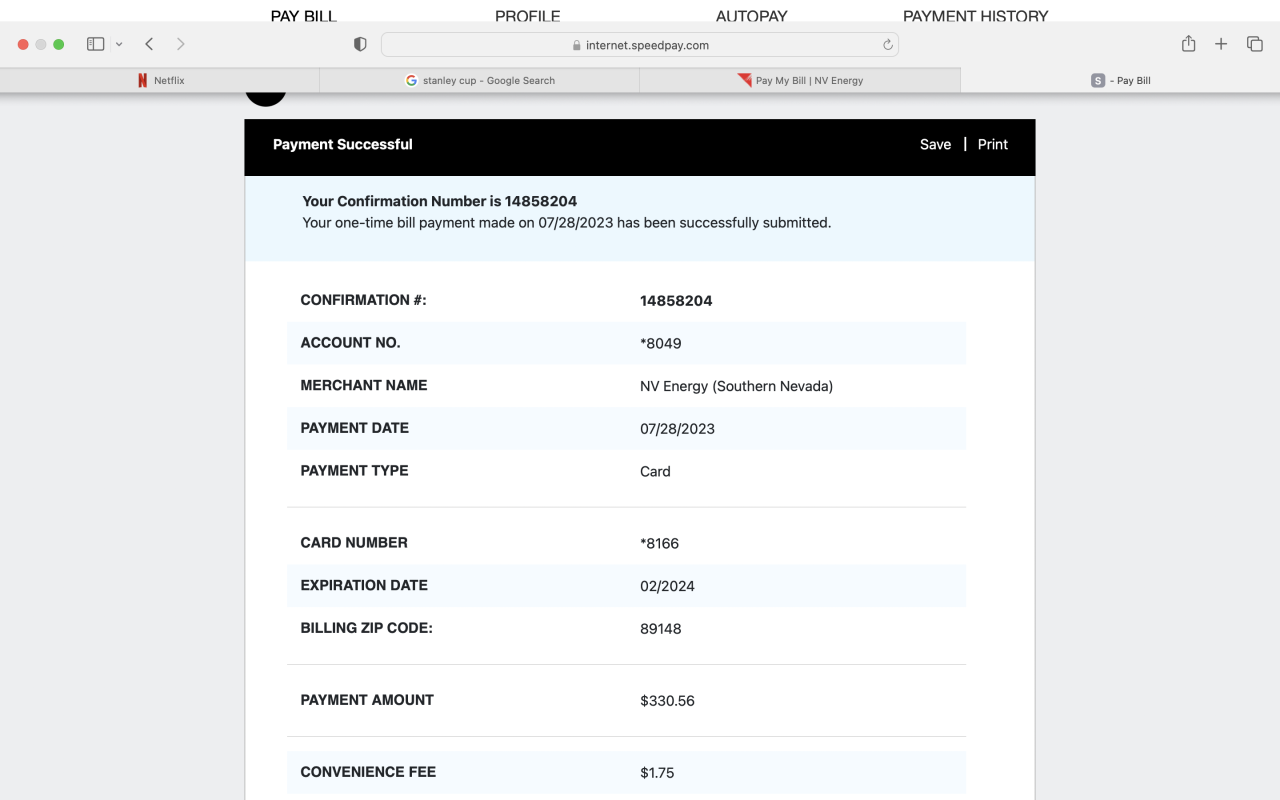Click the Save link in confirmation header
The height and width of the screenshot is (800, 1280).
tap(935, 144)
